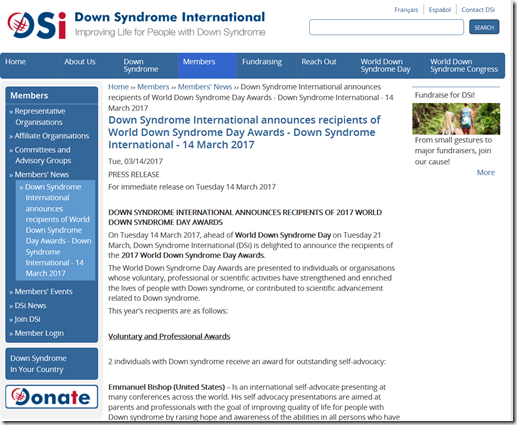Click 'For immediate release' line

pyautogui.click(x=192, y=187)
